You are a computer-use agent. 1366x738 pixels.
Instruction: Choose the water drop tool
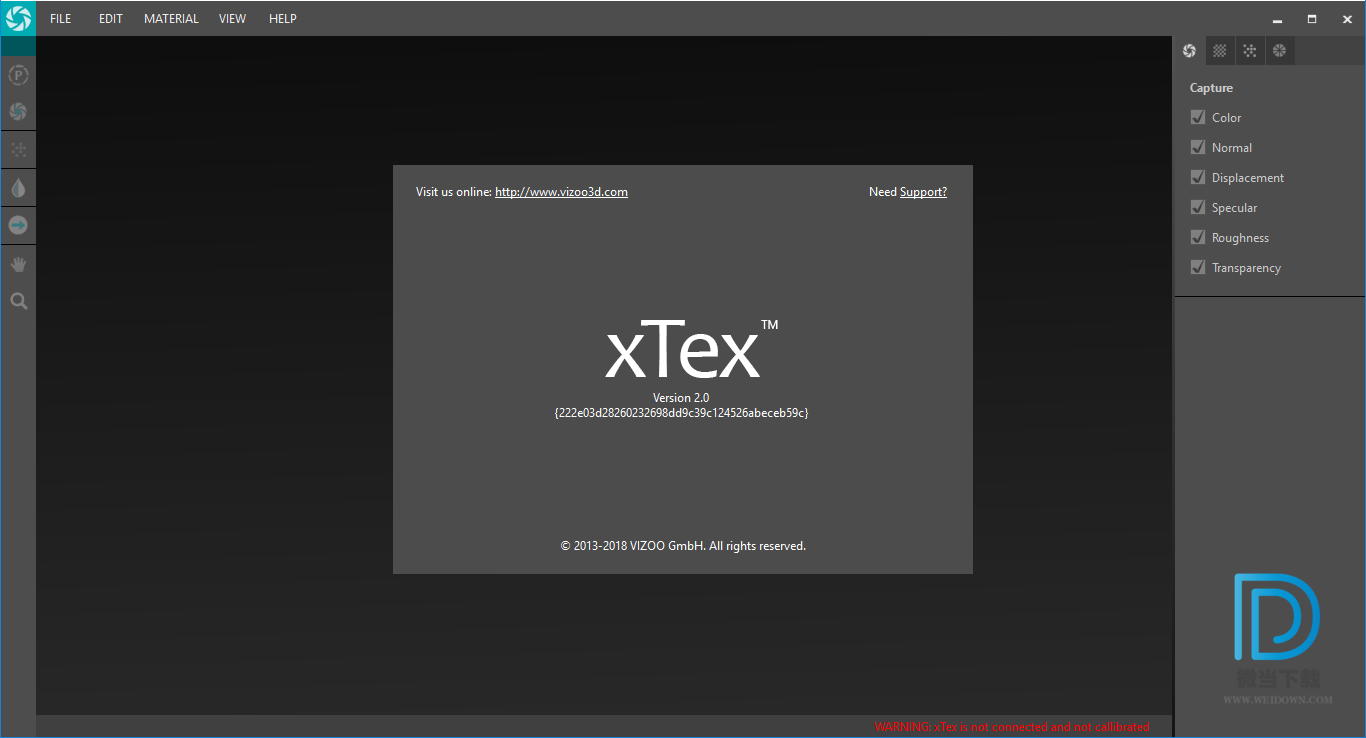[x=18, y=188]
